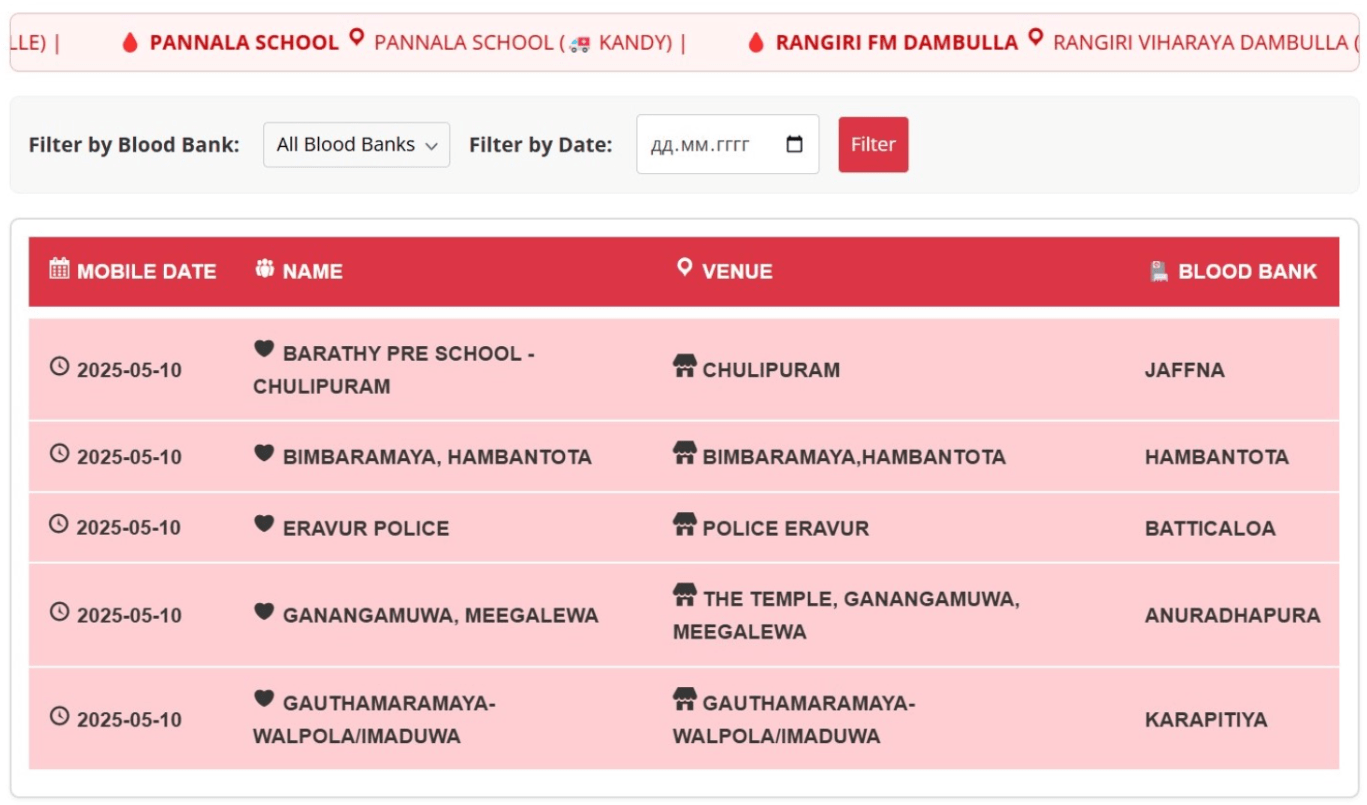Click the store icon beside Chulipuram venue
Viewport: 1367px width, 805px height.
click(685, 366)
